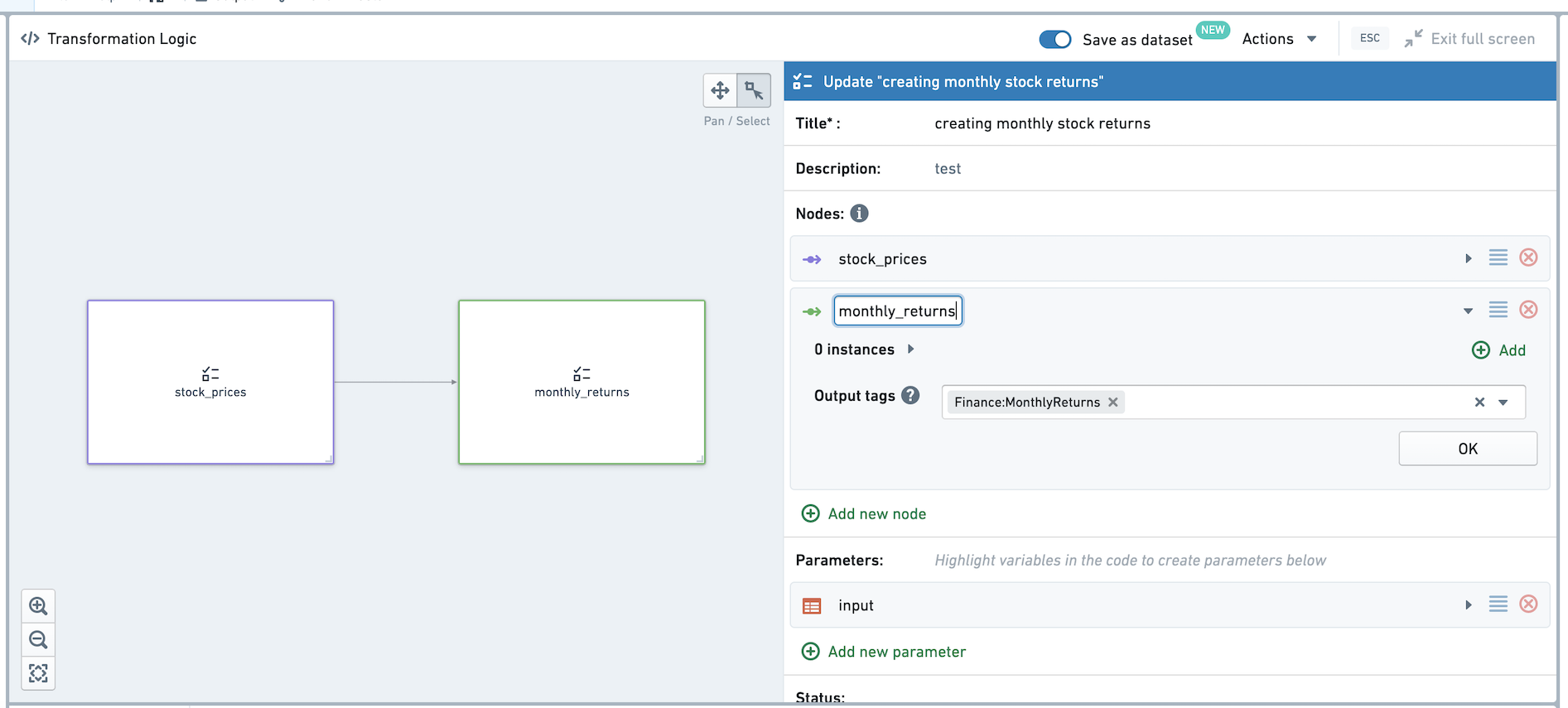1568x708 pixels.
Task: Fit graph to screen icon
Action: coord(38,672)
